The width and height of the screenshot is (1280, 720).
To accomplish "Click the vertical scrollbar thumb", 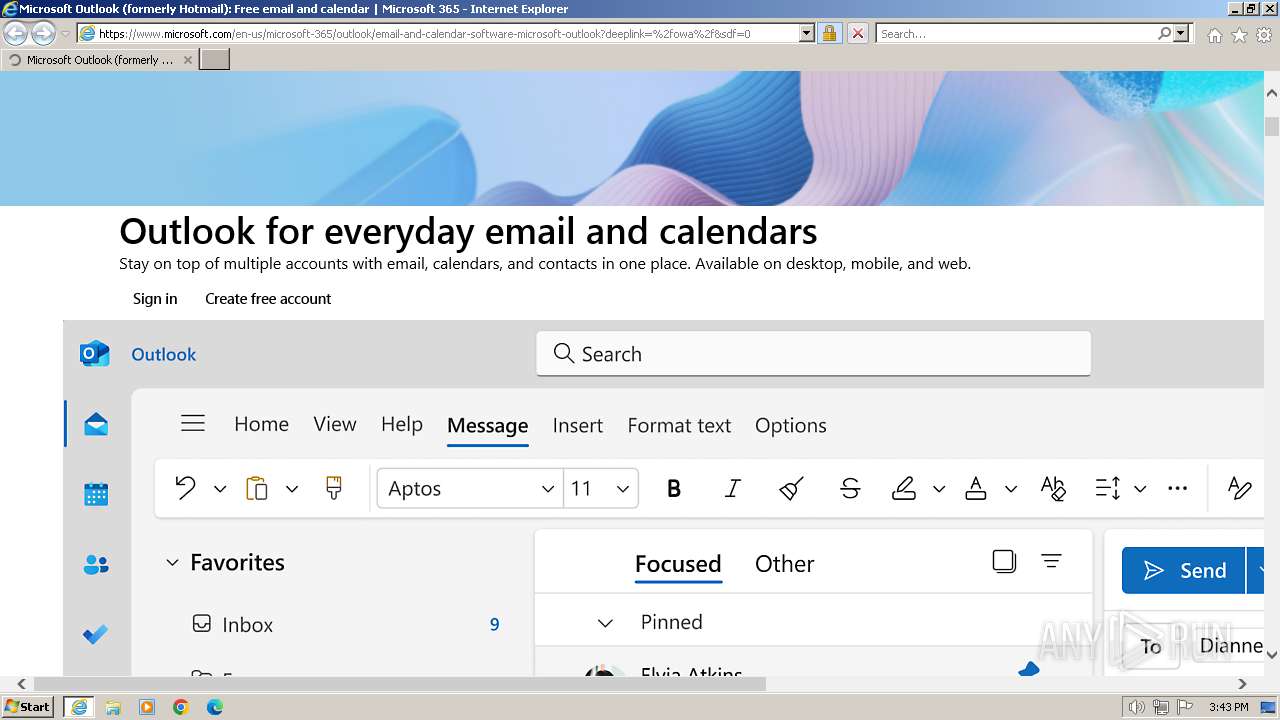I will [x=1272, y=126].
